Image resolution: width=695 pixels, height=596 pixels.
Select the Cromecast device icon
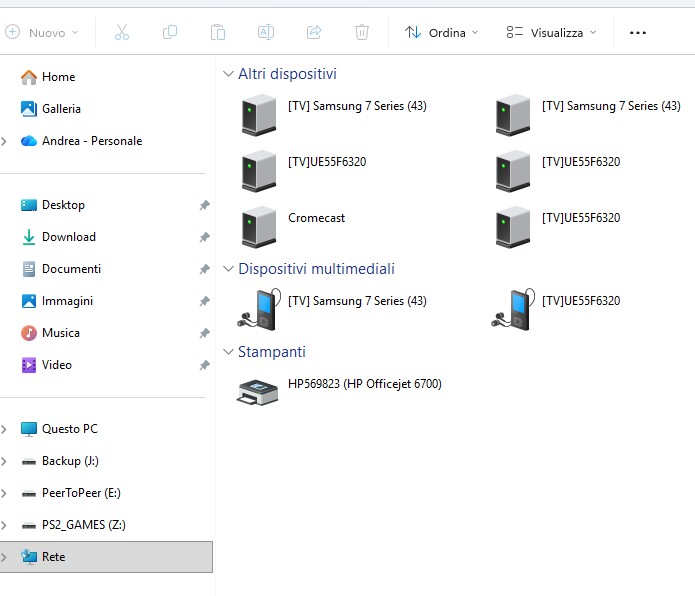[x=259, y=226]
